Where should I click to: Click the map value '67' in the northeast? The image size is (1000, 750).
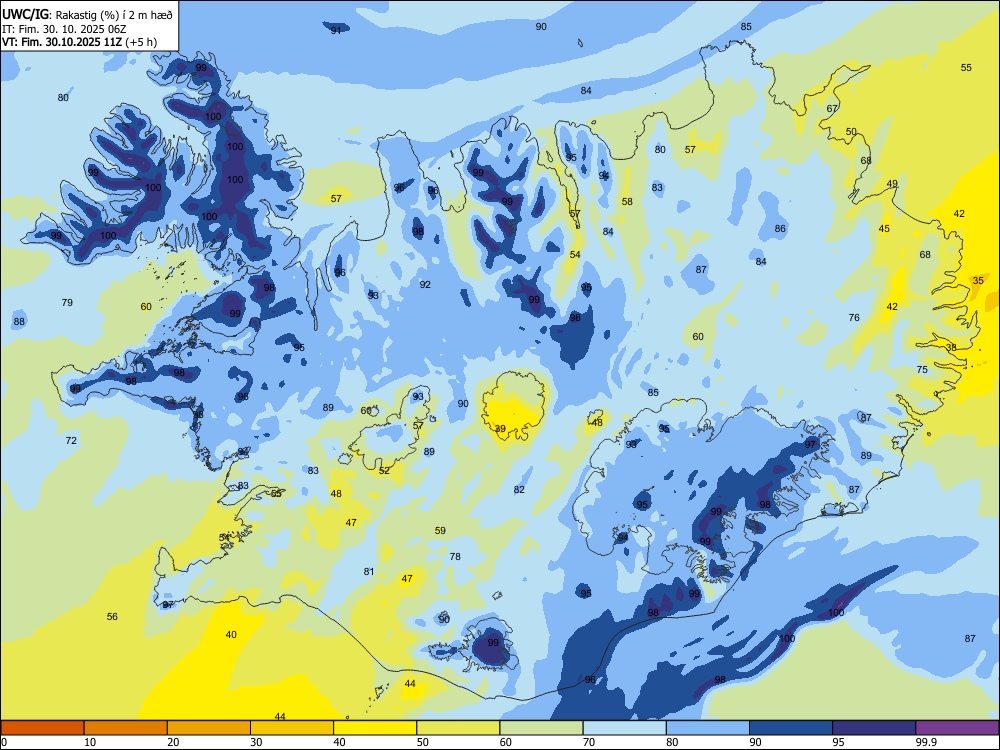pyautogui.click(x=832, y=108)
